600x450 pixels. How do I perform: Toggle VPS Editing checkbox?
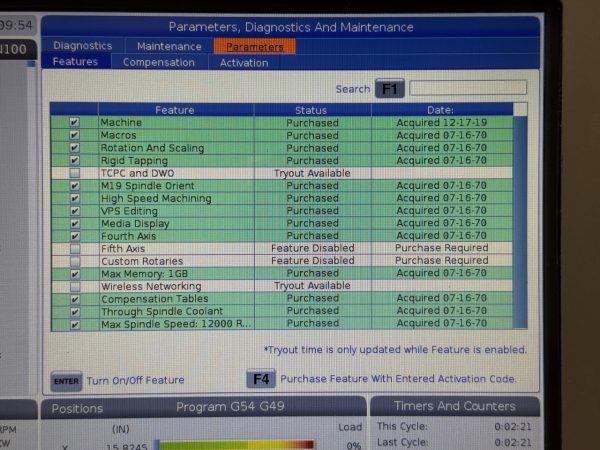(75, 211)
